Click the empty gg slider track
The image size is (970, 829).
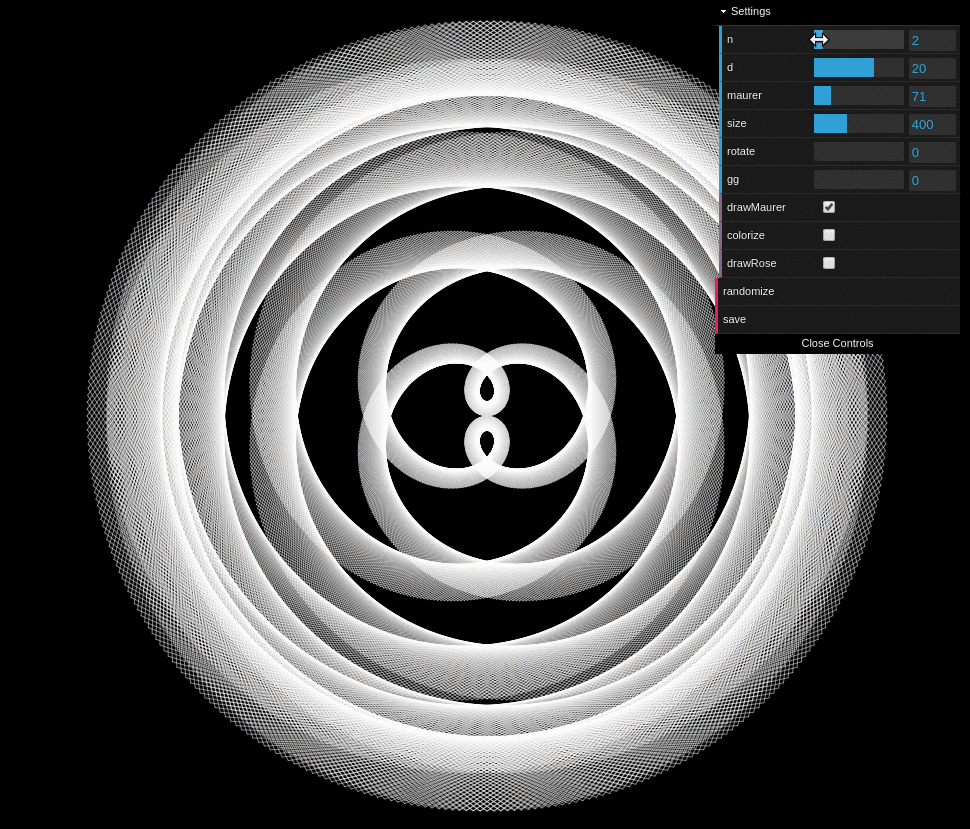point(857,179)
